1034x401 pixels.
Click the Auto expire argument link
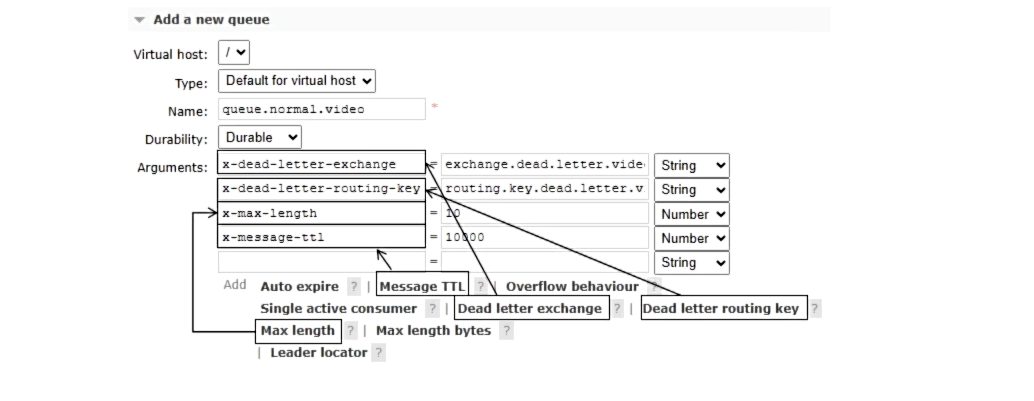click(x=299, y=287)
